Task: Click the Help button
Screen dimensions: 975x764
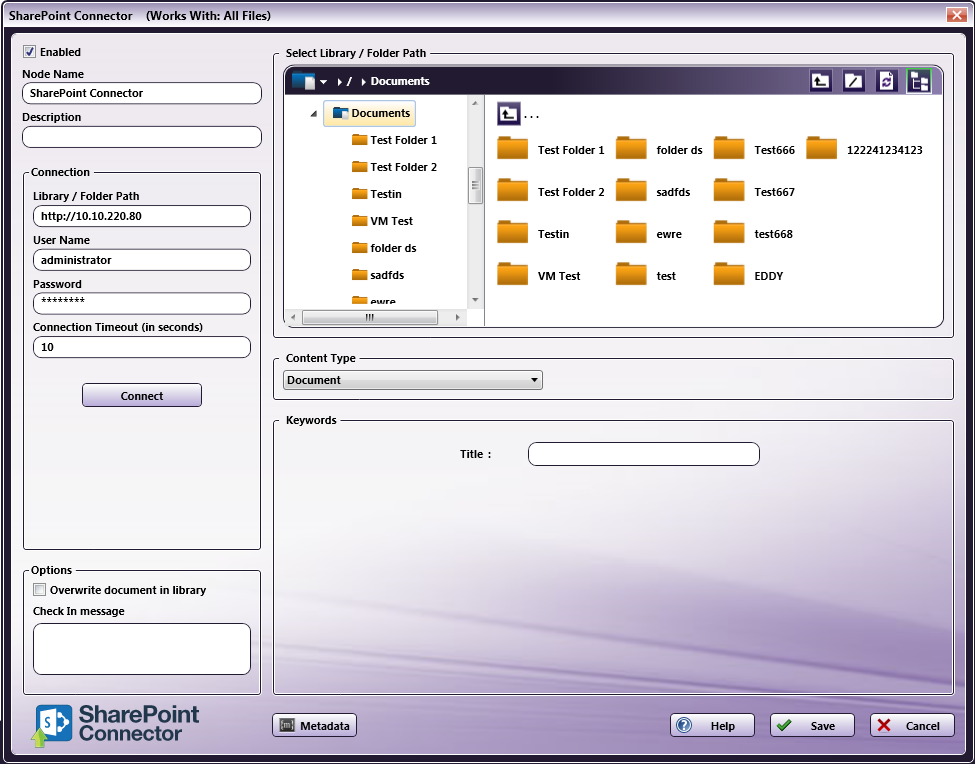Action: point(712,725)
